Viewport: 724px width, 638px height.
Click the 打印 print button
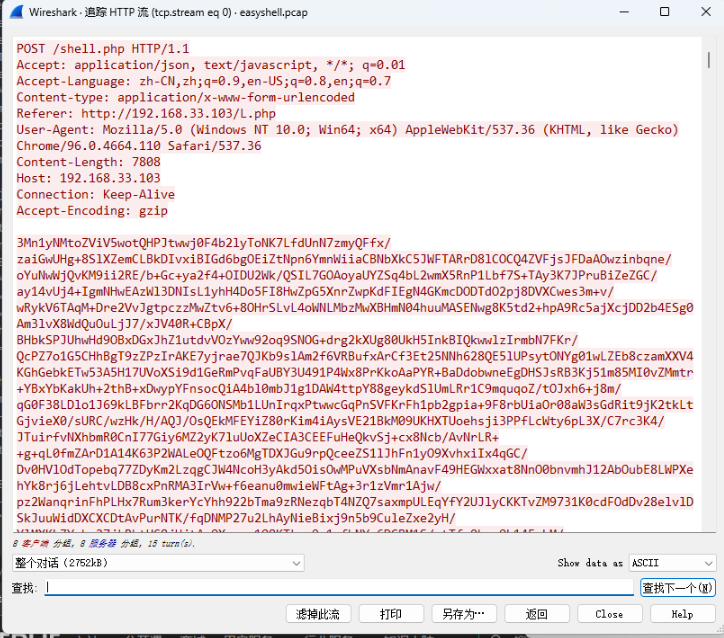[391, 614]
